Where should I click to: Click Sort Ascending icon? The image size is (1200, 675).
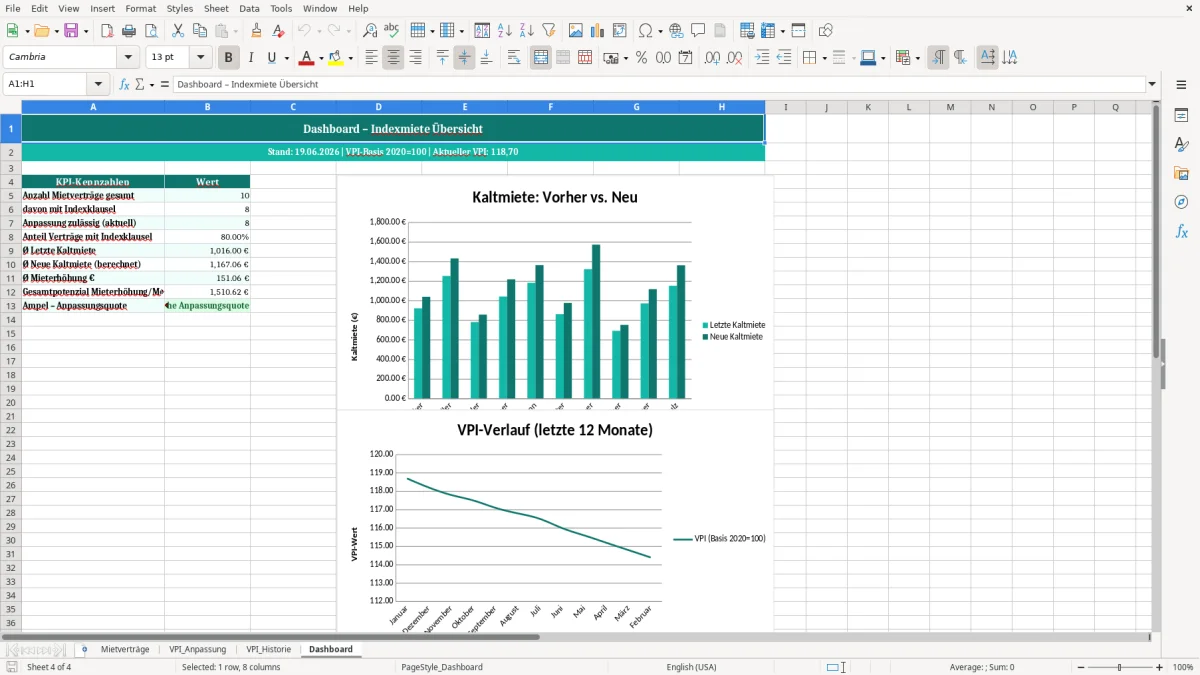[505, 31]
